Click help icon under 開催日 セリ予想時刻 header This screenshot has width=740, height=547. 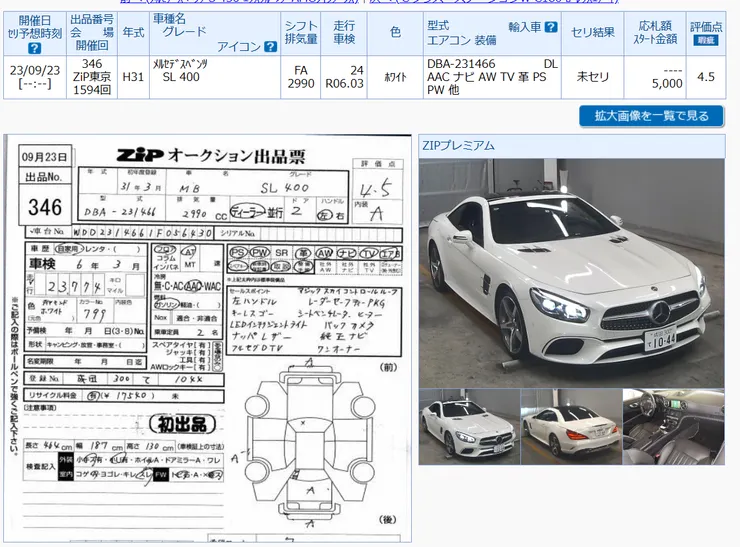(34, 48)
